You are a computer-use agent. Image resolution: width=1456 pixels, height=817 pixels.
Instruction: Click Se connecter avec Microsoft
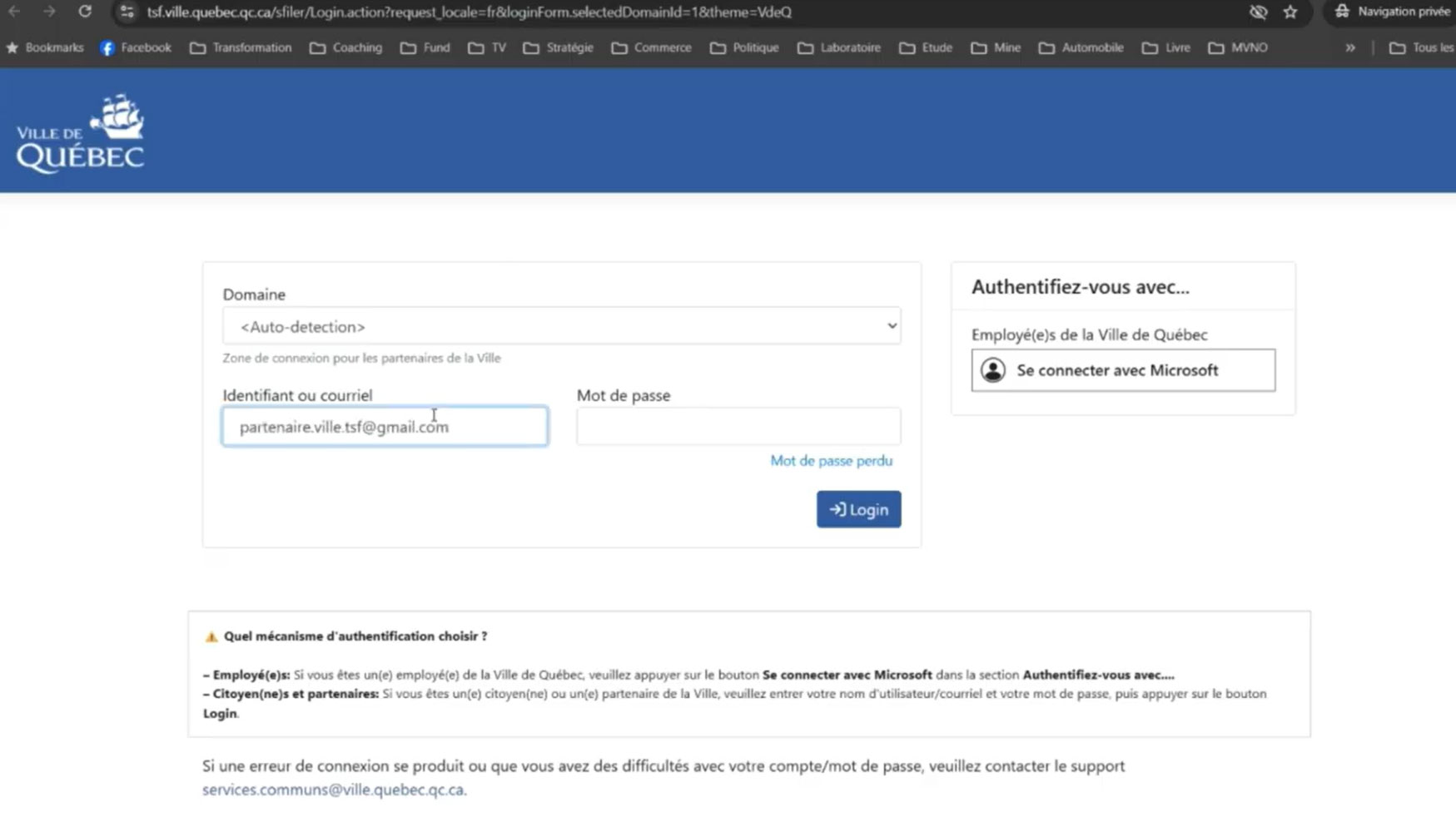1122,370
